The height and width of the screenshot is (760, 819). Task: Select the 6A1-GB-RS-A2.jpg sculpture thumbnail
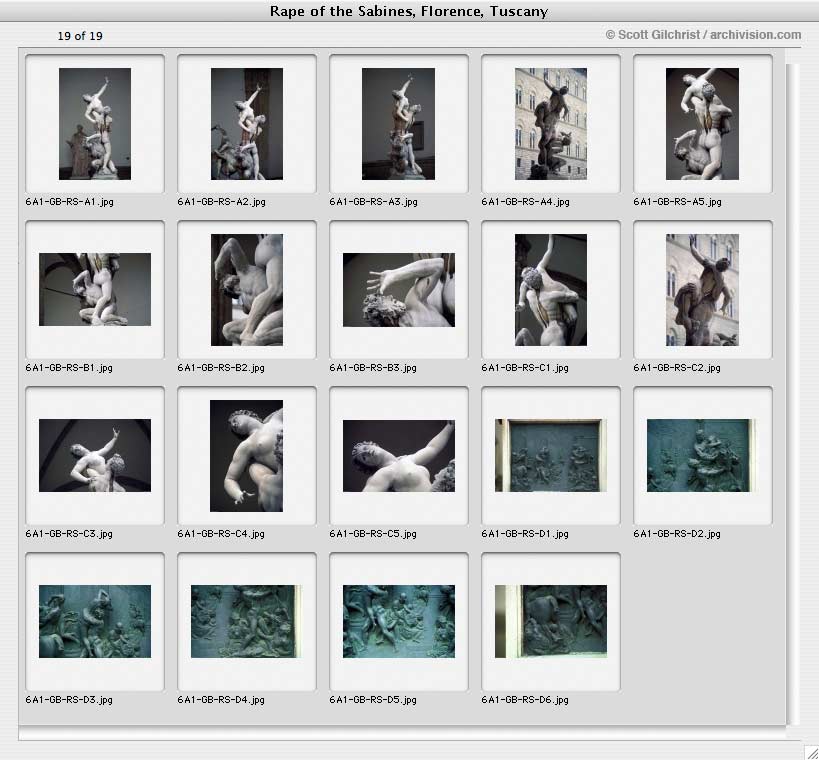pos(247,124)
